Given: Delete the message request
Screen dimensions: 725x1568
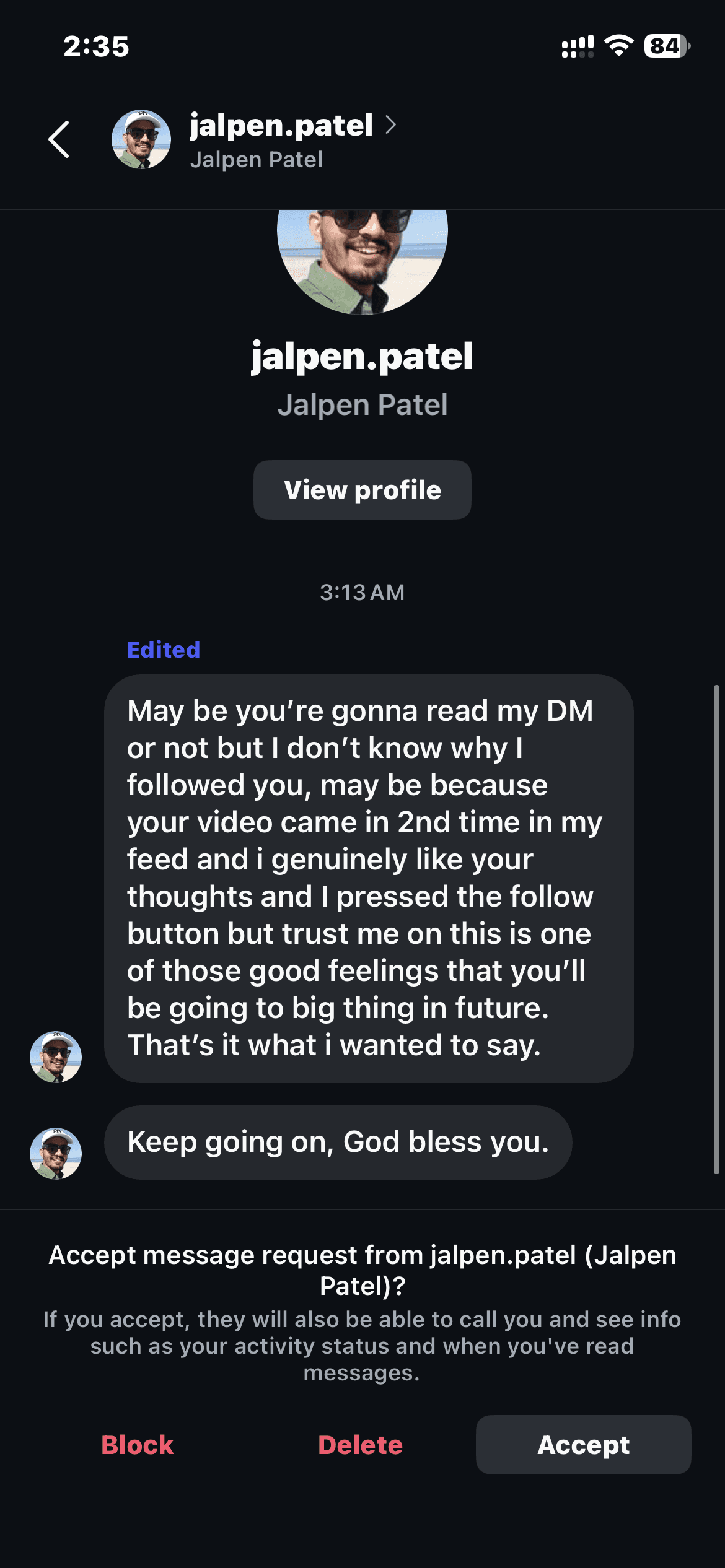Looking at the screenshot, I should tap(360, 1445).
